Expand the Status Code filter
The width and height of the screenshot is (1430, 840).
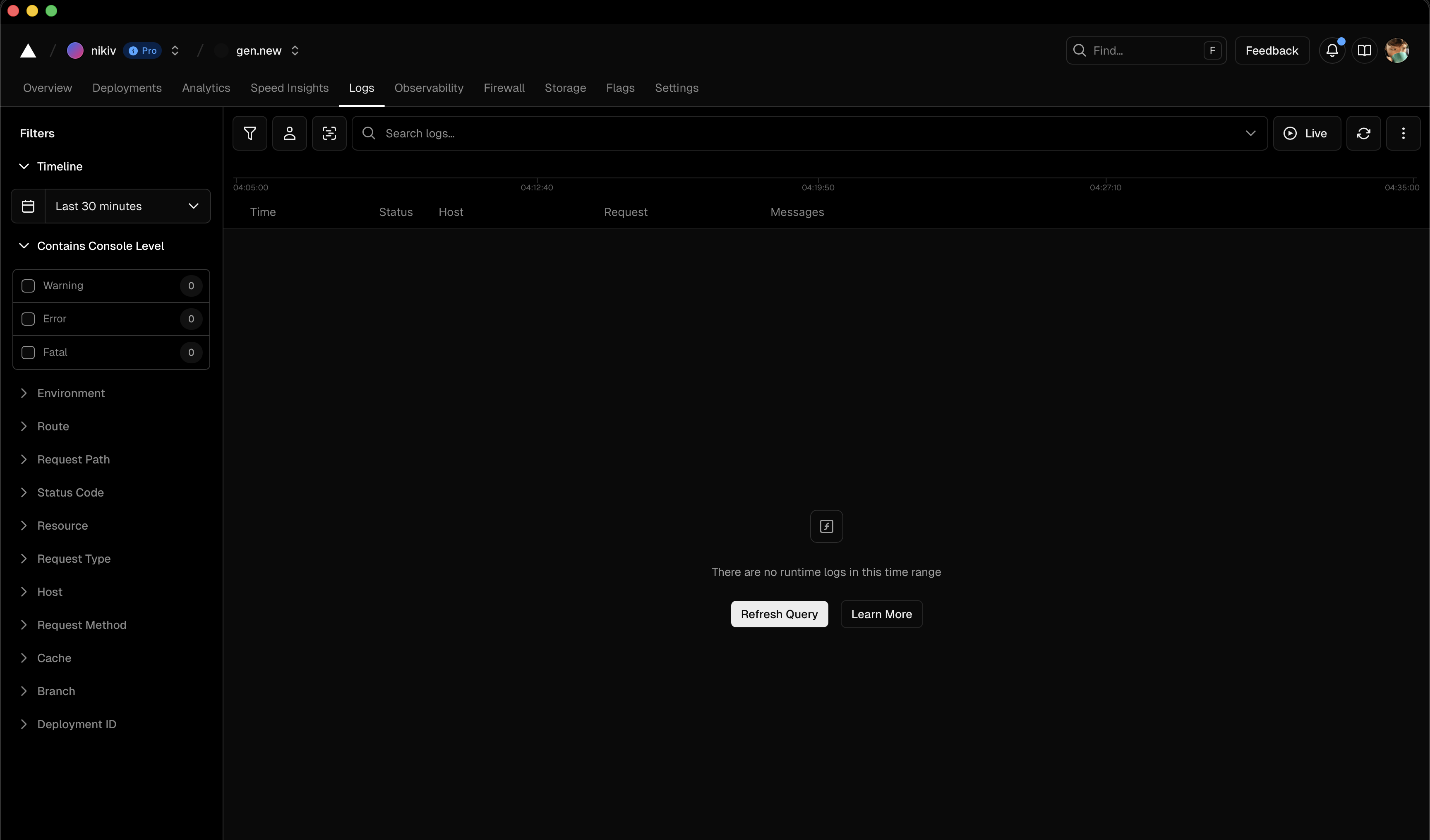(61, 493)
